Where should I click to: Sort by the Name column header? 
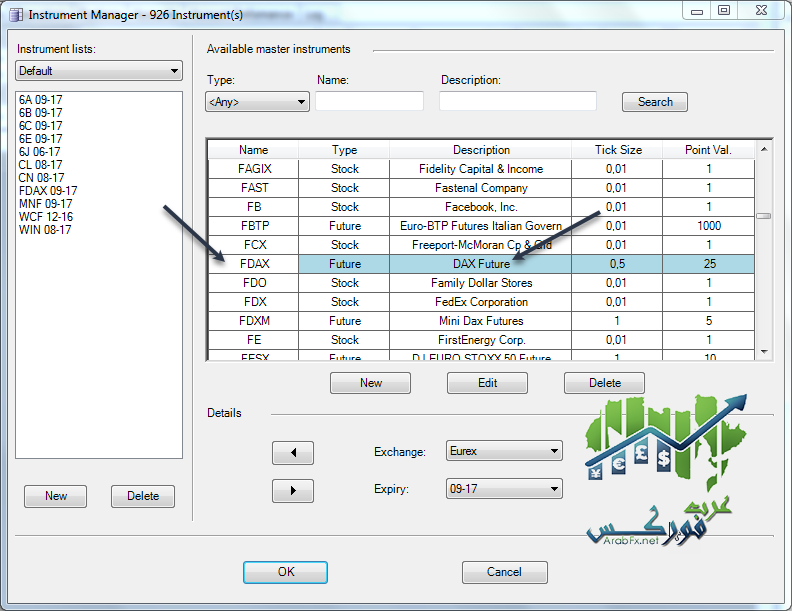point(254,150)
